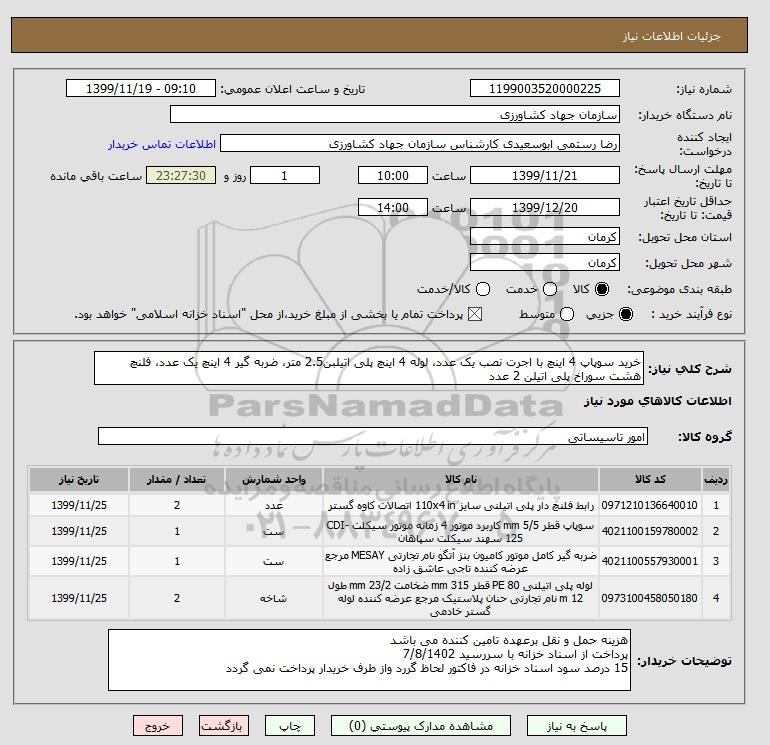
Task: Click the general need description box
Action: (368, 368)
